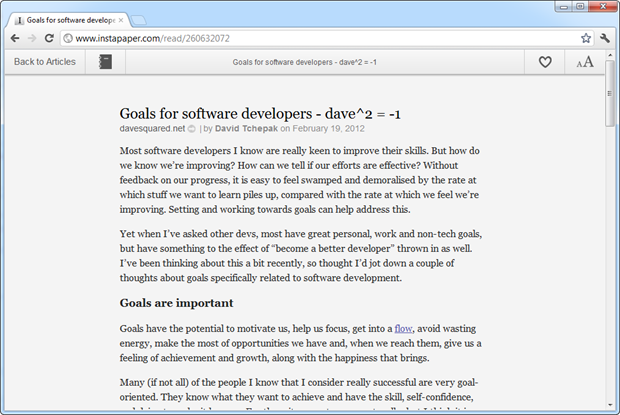Reload the Instapaper page
Viewport: 620px width, 415px height.
[x=49, y=38]
